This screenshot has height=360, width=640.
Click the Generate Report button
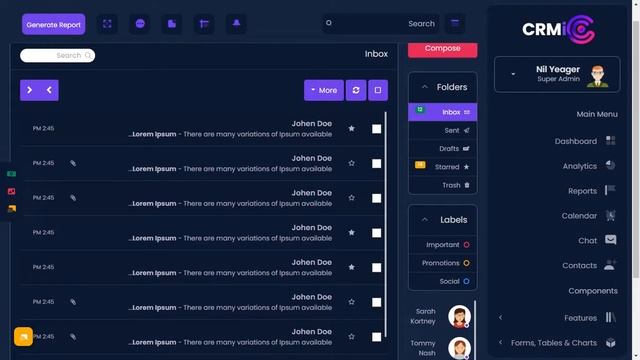pyautogui.click(x=53, y=24)
